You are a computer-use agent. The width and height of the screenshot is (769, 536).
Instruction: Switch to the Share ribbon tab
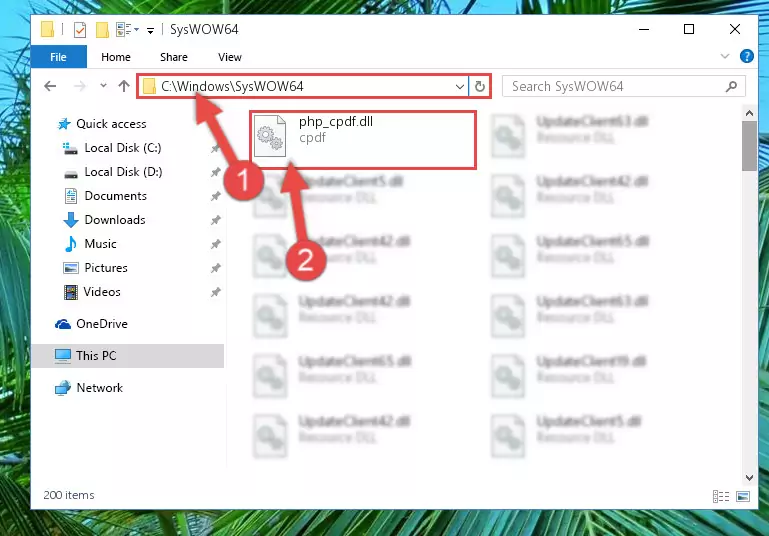point(174,57)
